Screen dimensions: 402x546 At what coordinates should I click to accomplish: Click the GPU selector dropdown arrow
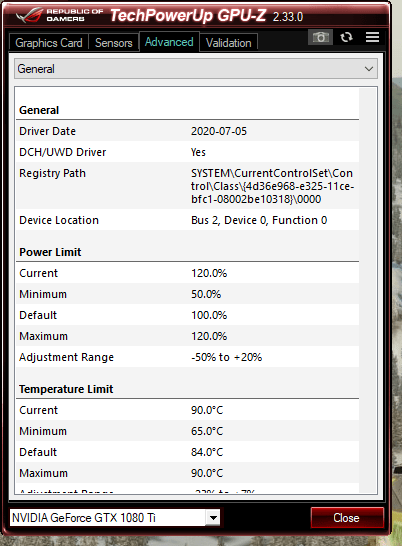pyautogui.click(x=213, y=518)
